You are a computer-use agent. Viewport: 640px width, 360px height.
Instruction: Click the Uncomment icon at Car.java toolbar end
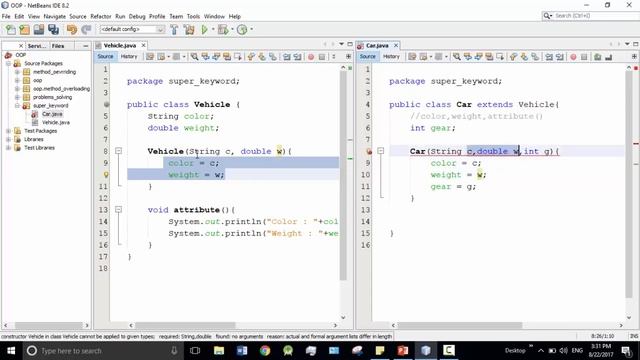pos(609,57)
